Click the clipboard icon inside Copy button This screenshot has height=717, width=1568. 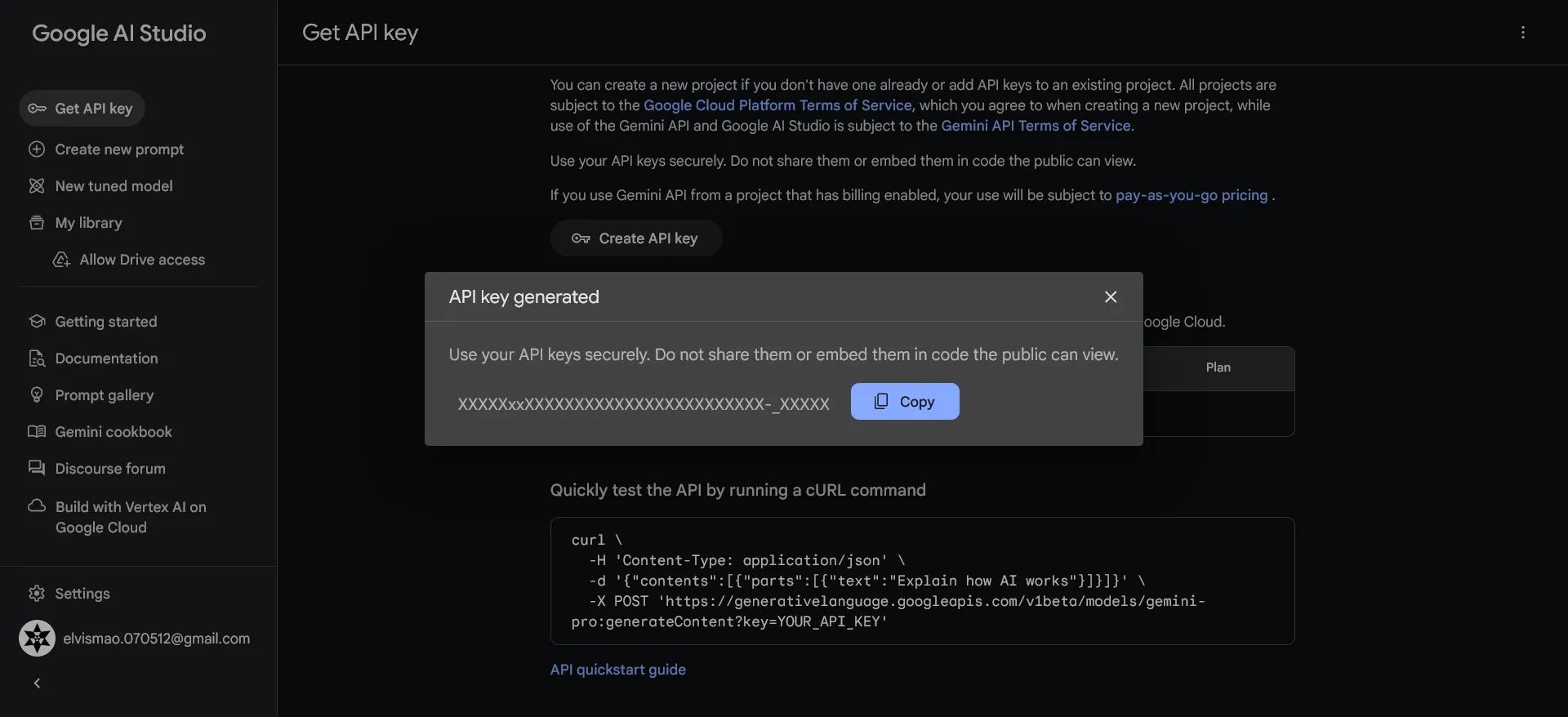[x=881, y=401]
